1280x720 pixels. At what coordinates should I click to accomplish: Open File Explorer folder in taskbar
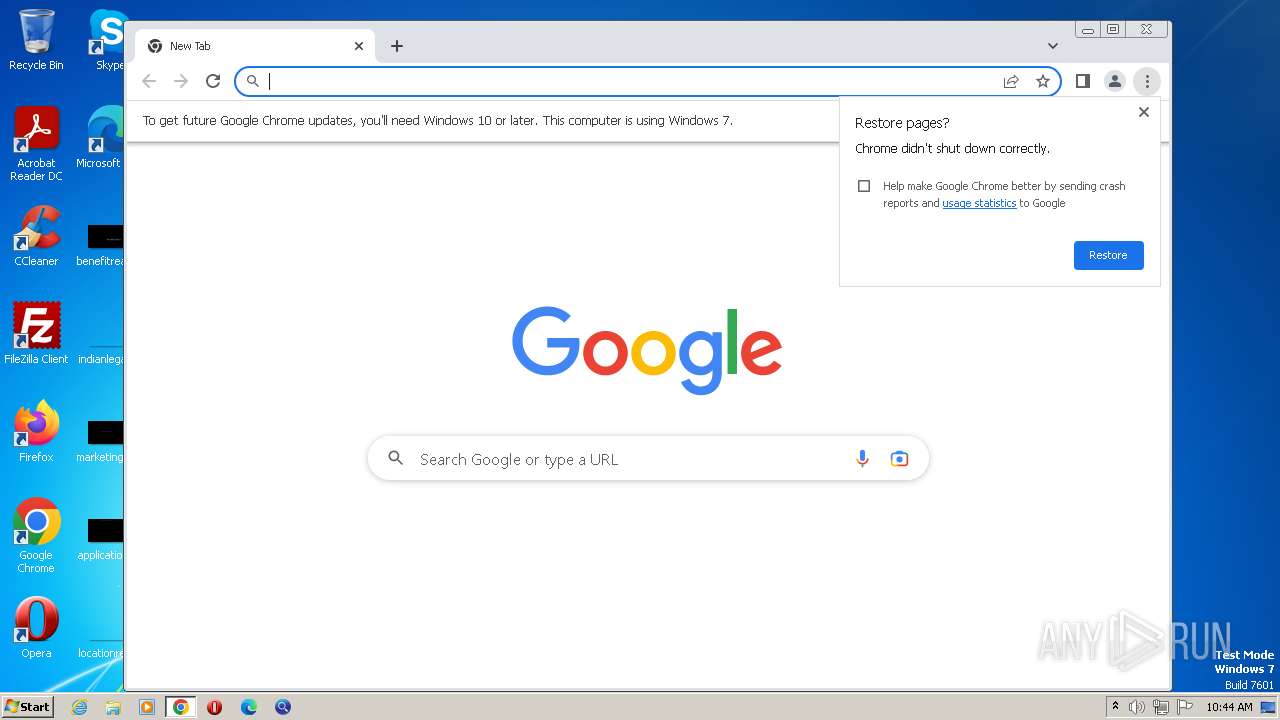113,707
